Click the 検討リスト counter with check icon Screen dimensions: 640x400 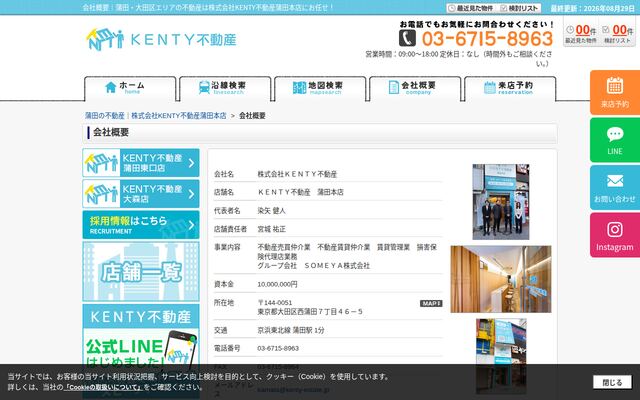[618, 33]
